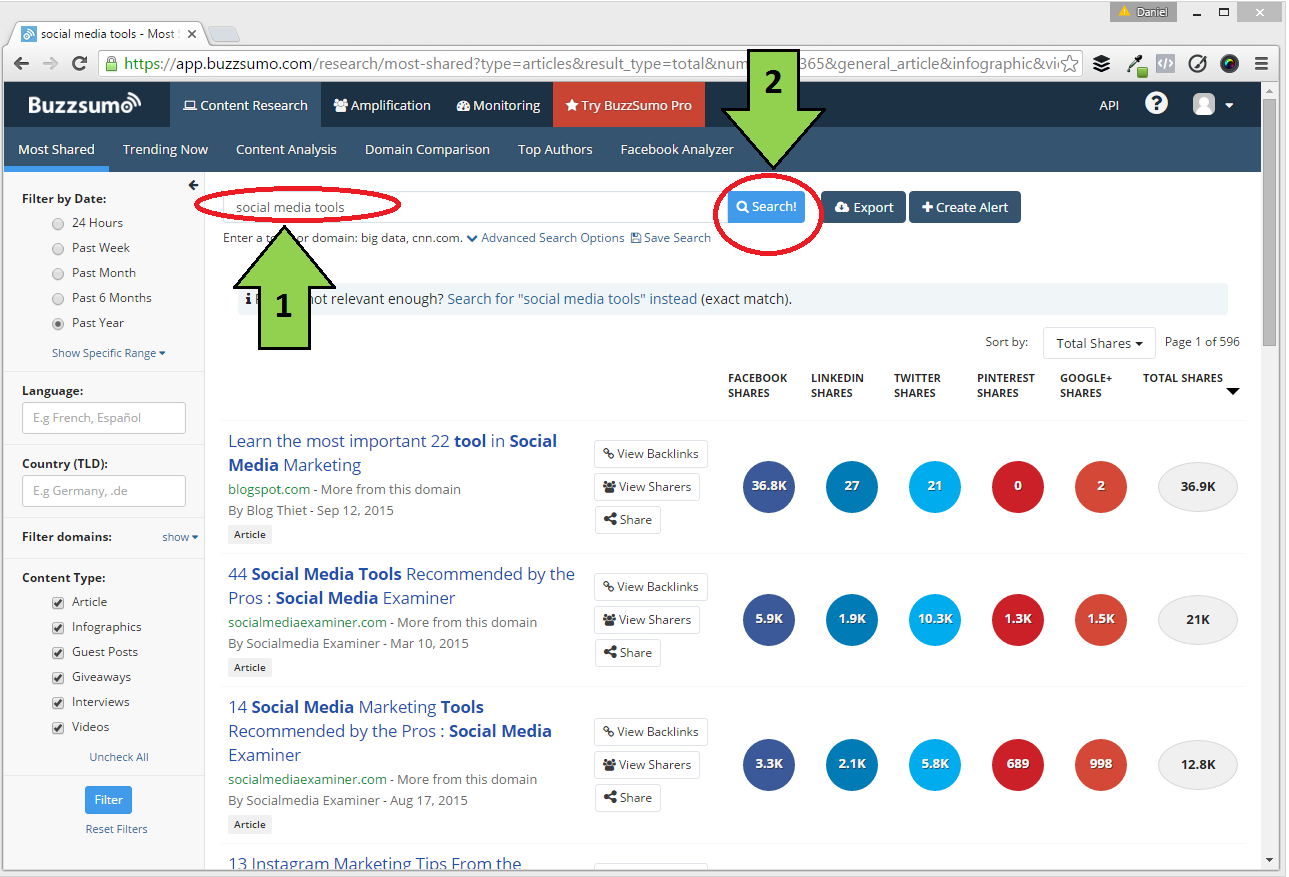Select the 24 Hours date filter

click(58, 223)
